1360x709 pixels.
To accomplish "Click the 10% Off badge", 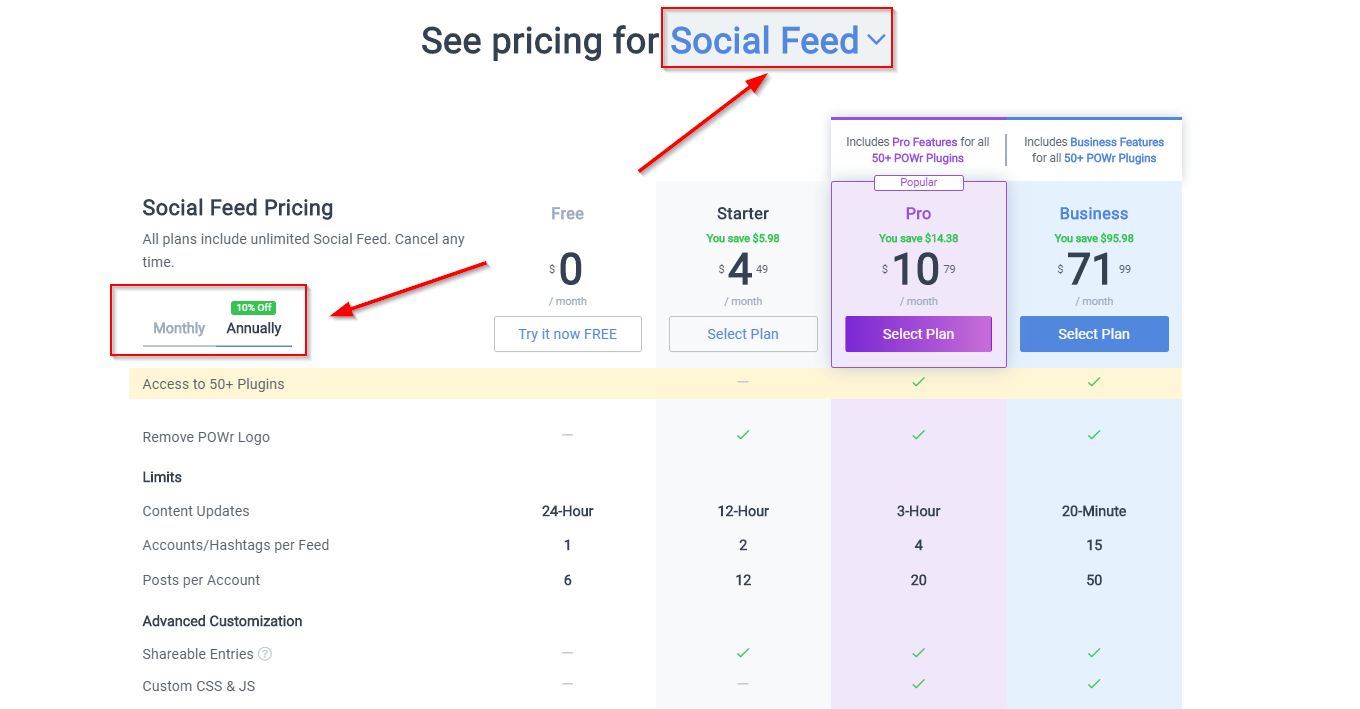I will point(254,307).
